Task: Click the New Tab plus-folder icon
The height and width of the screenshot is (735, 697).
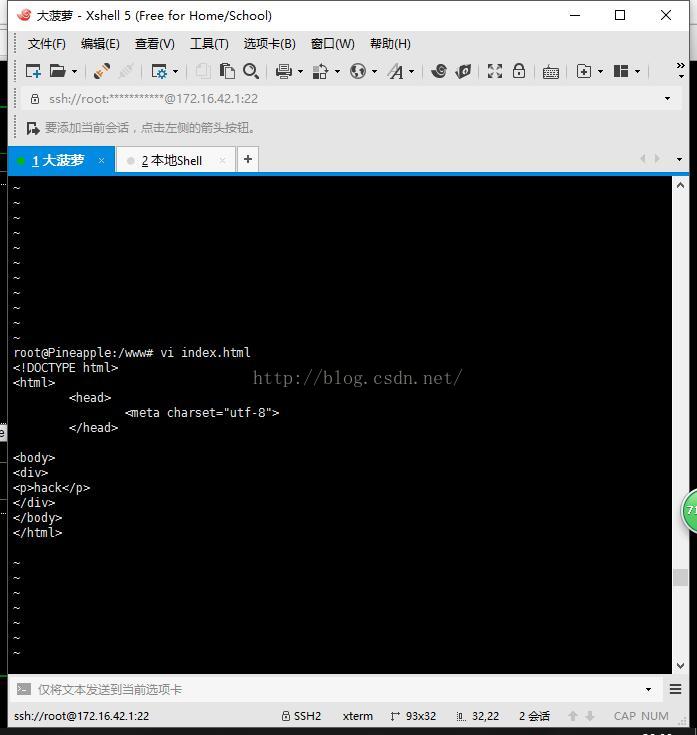Action: 584,71
